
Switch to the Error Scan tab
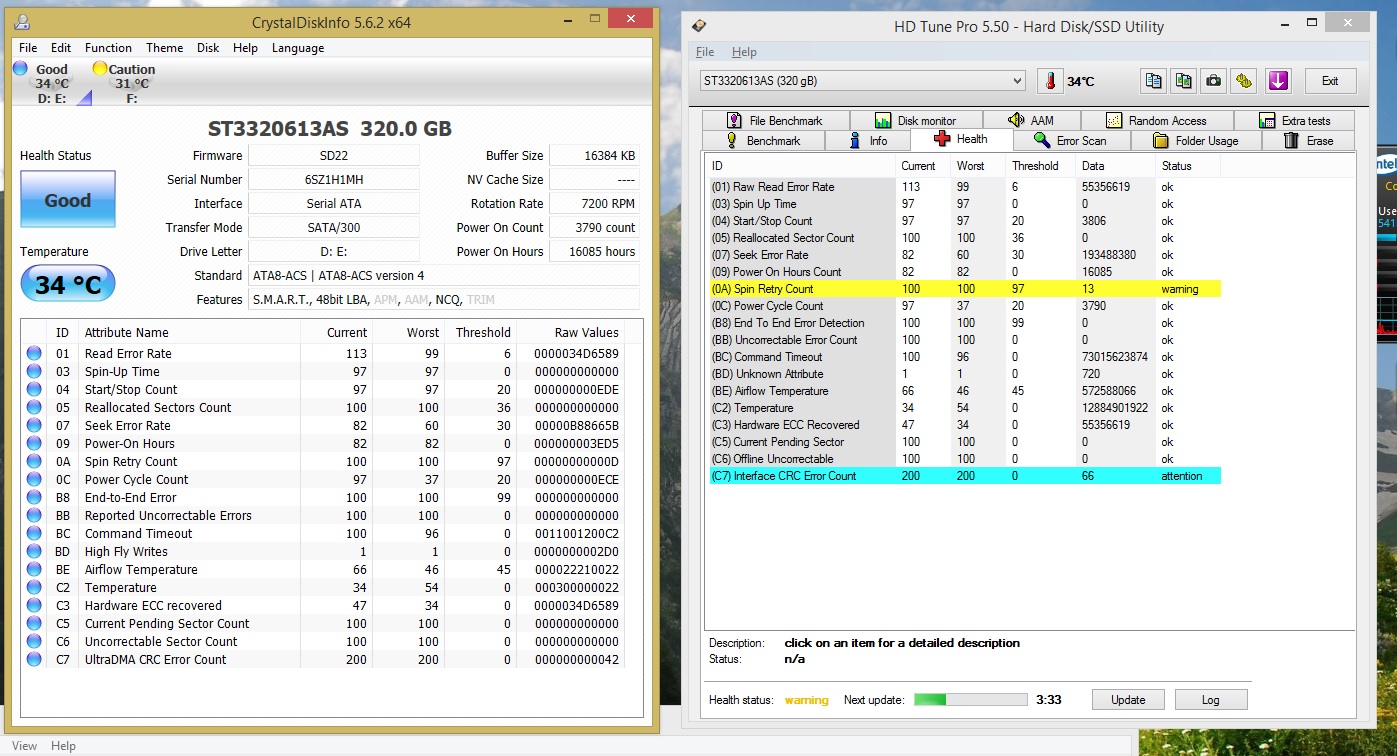click(1070, 141)
